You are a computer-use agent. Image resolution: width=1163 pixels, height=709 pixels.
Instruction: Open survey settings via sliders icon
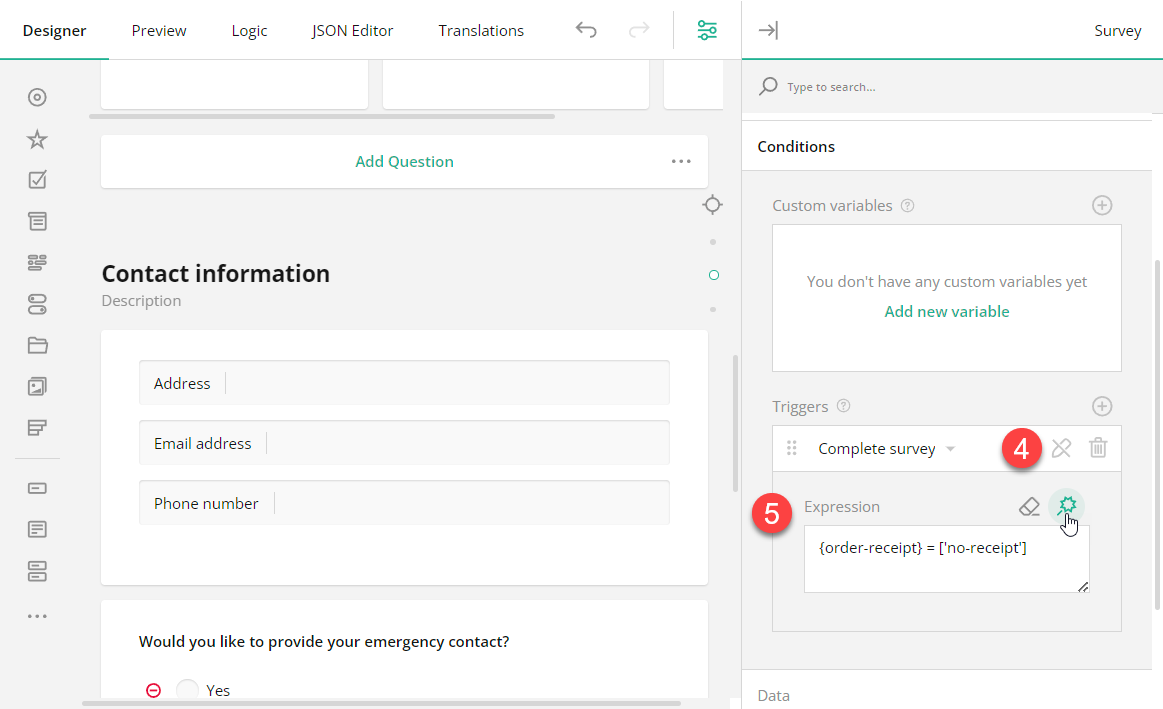707,30
